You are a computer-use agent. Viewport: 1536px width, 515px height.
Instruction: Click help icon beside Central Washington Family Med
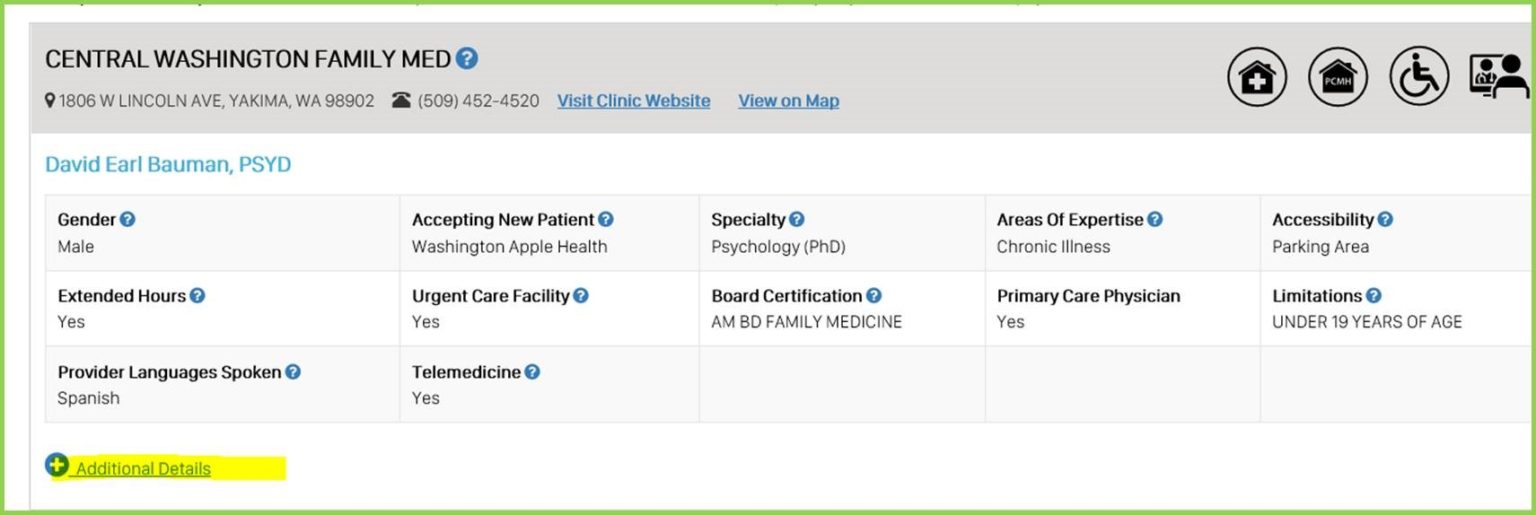466,59
